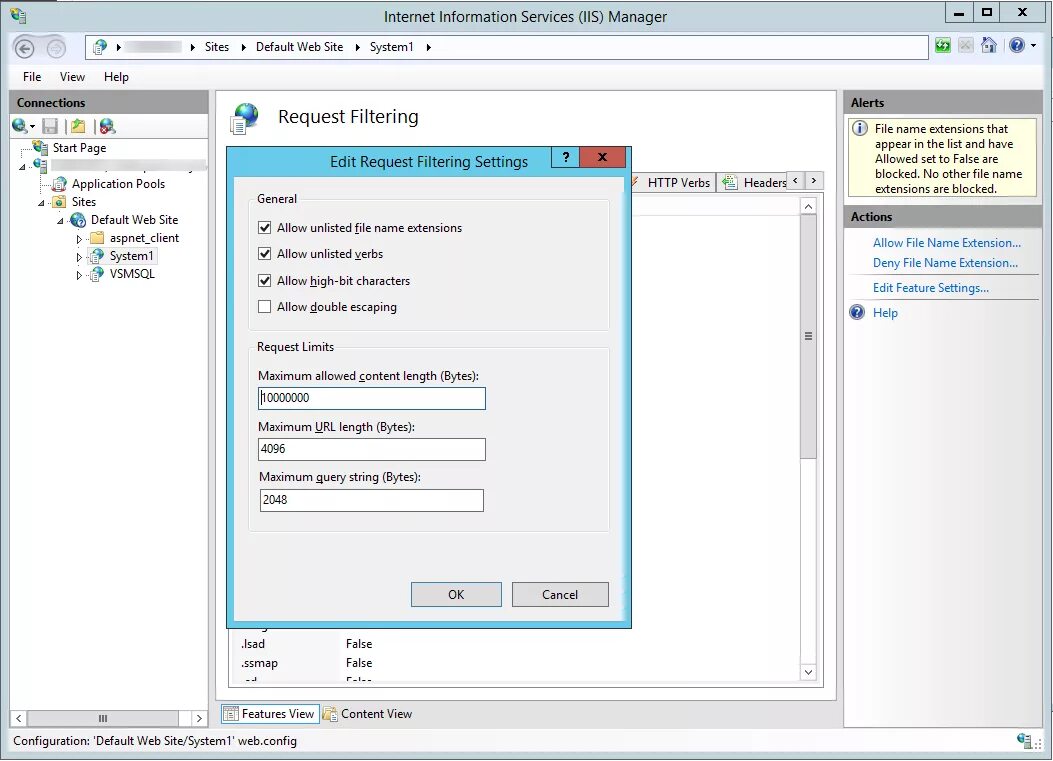Viewport: 1053px width, 761px height.
Task: Click the info icon in Alerts panel
Action: click(860, 128)
